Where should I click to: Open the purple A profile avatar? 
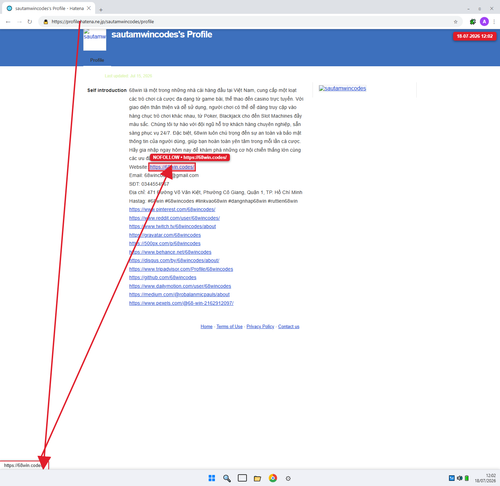coord(484,22)
